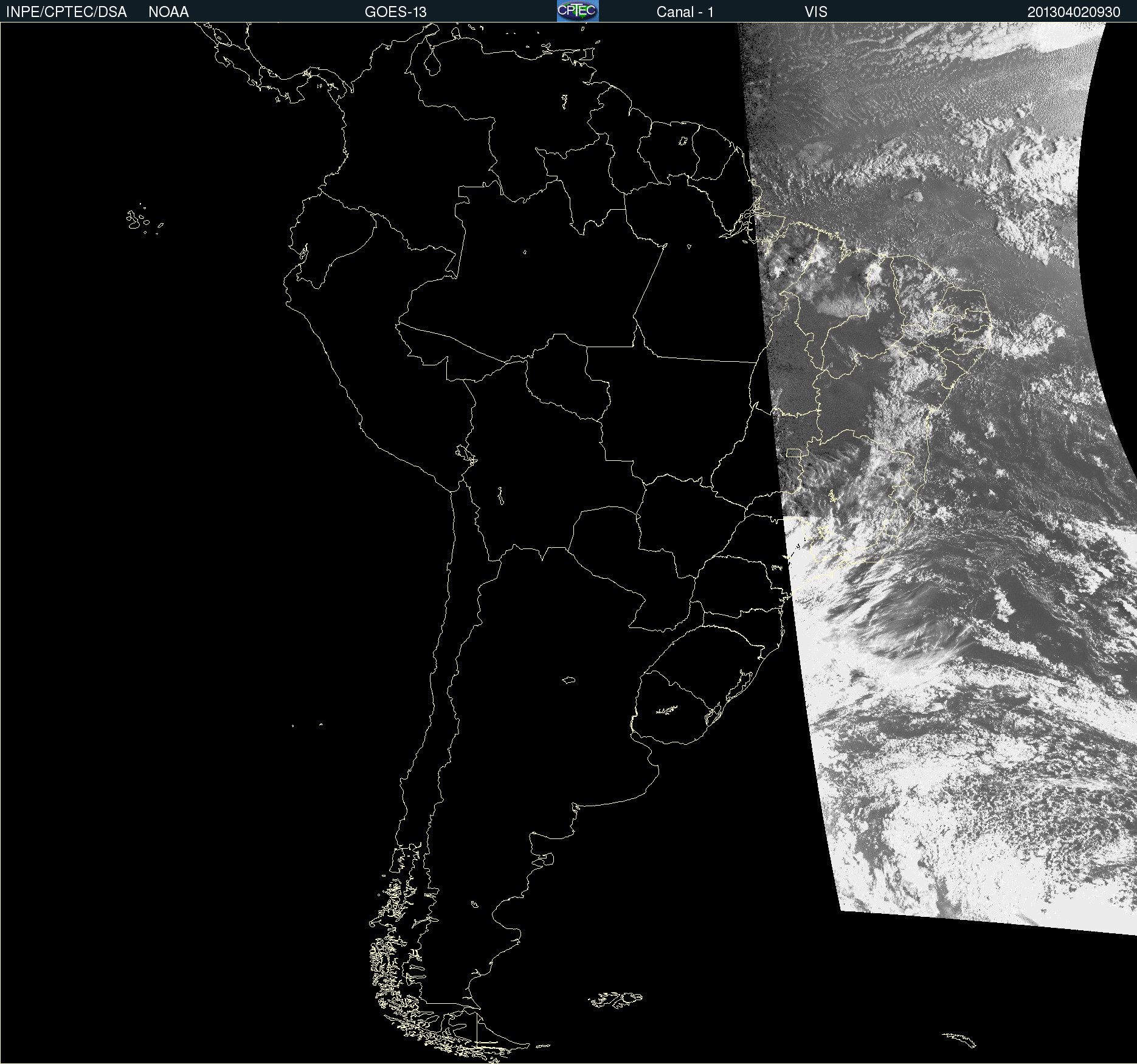The height and width of the screenshot is (1064, 1137).
Task: Click the Canal - 1 label
Action: (685, 12)
